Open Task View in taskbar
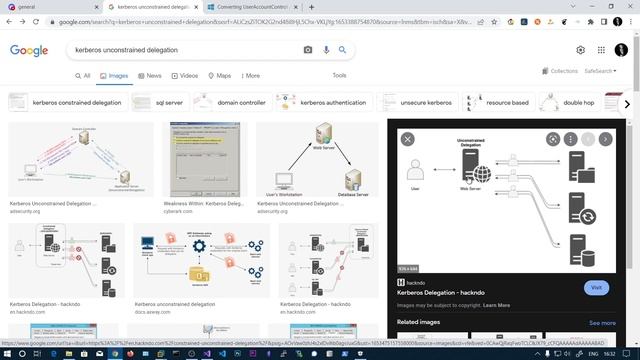 pos(37,353)
